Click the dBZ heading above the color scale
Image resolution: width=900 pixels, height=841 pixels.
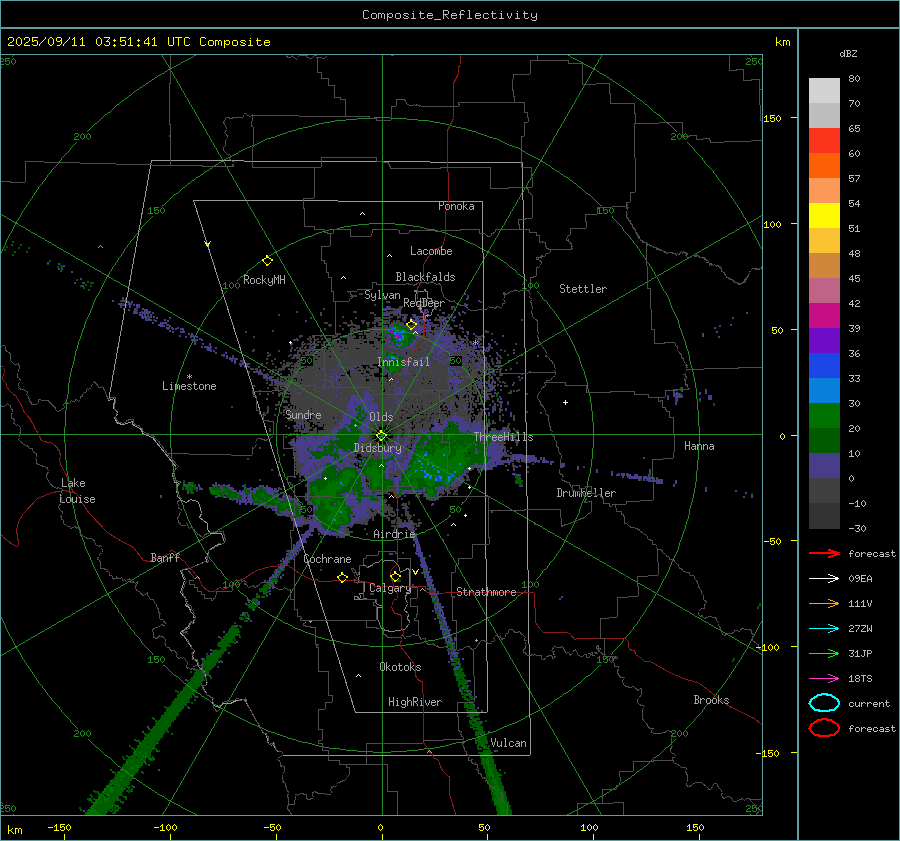pos(848,53)
